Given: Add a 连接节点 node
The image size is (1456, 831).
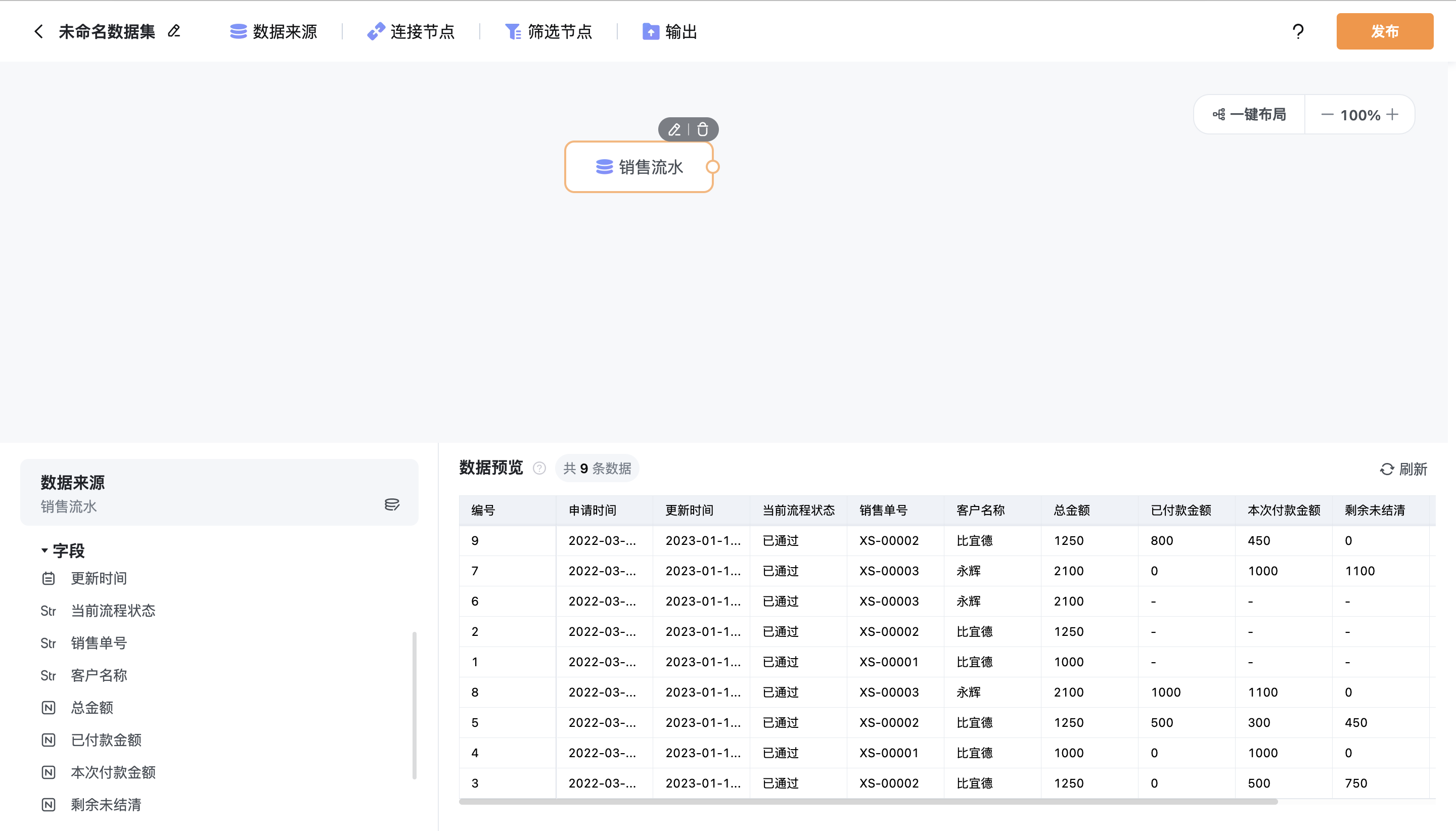Looking at the screenshot, I should click(411, 31).
